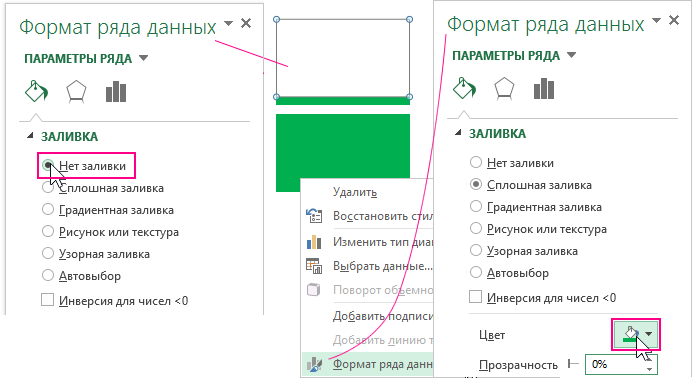Click the icon beside Формат ряда данных entry
The image size is (692, 378).
click(x=314, y=364)
